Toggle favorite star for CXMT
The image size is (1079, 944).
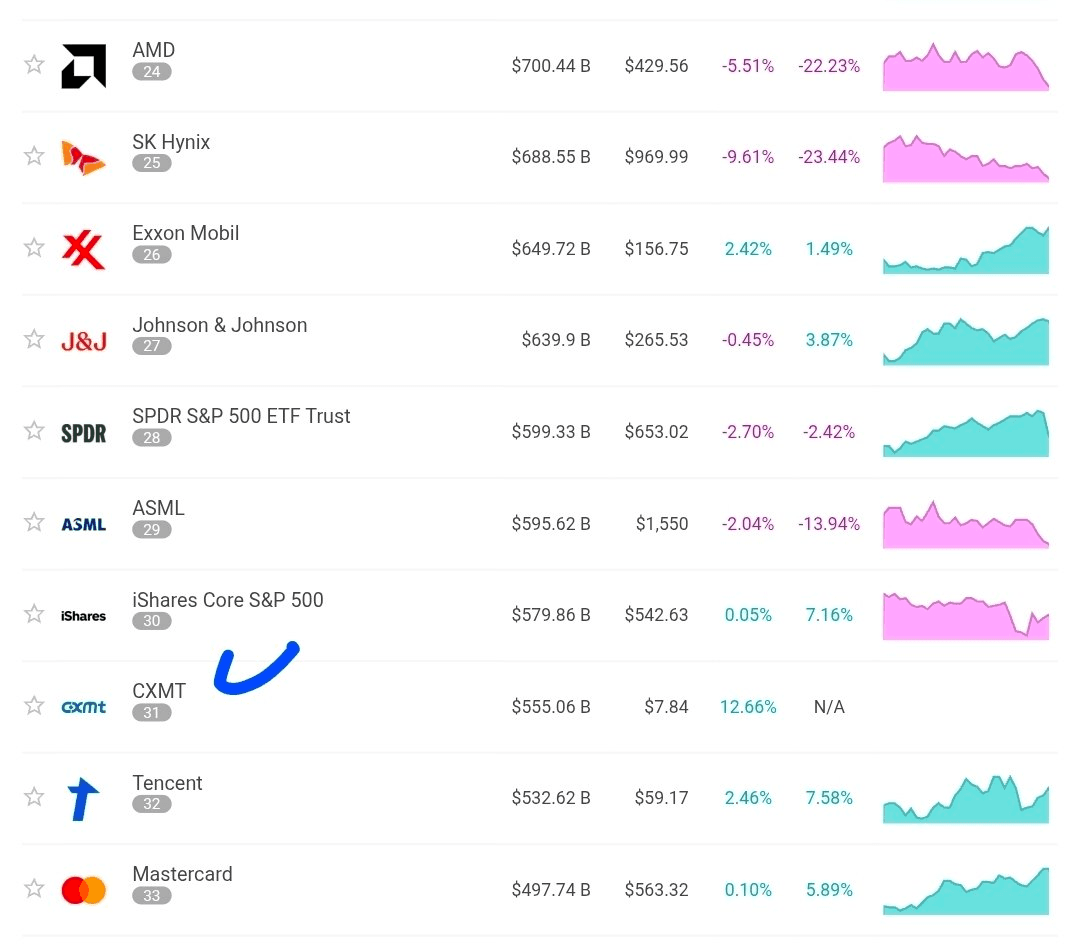34,706
